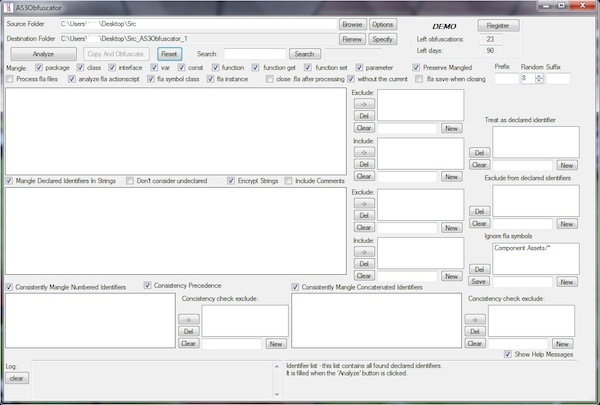This screenshot has width=600, height=405.
Task: Enable .fla save when closing checkbox
Action: click(419, 79)
